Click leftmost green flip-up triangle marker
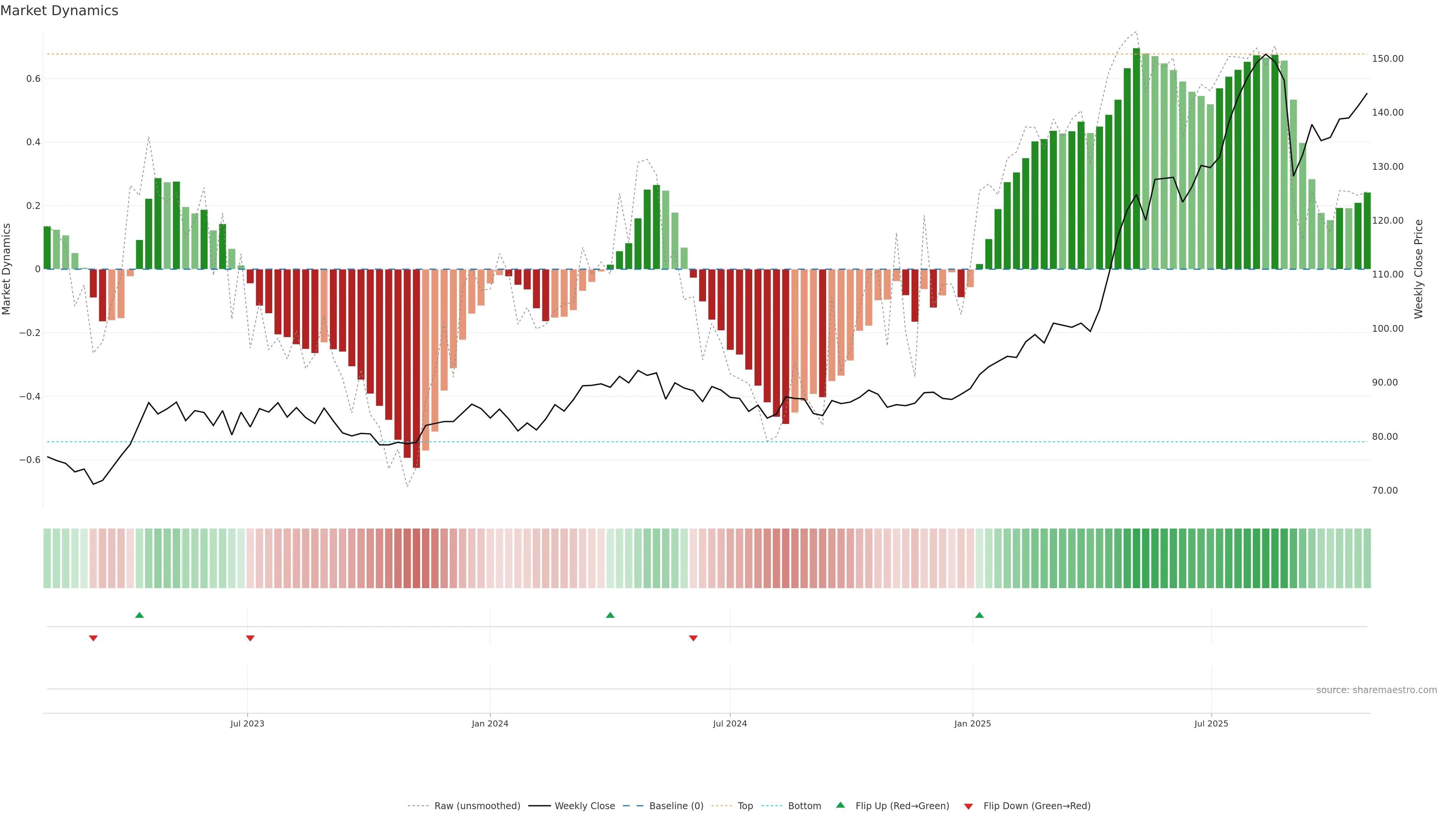This screenshot has height=819, width=1456. click(x=140, y=615)
